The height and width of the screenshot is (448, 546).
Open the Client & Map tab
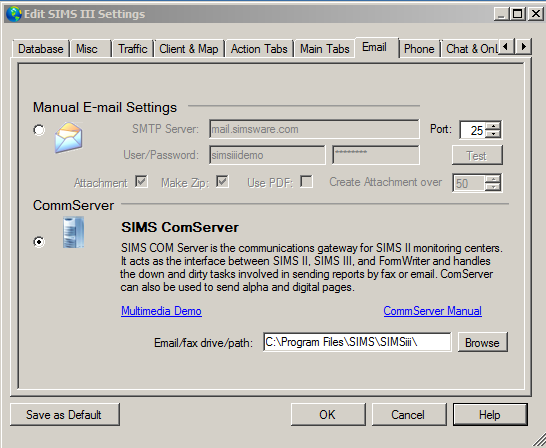click(x=189, y=49)
